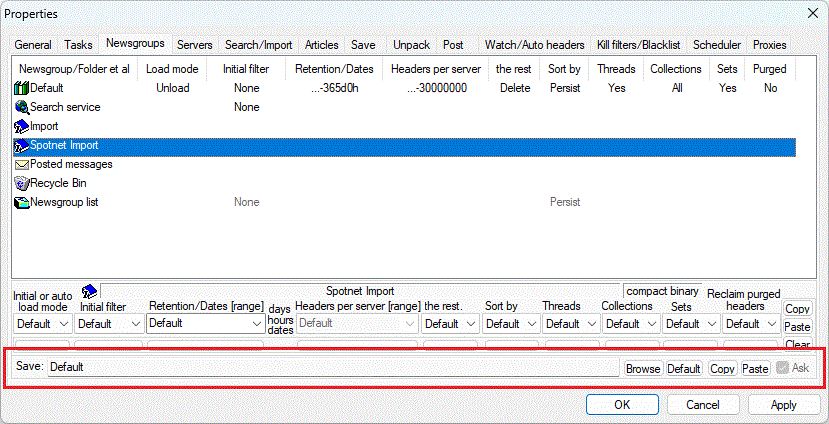Select the Newsgroup list icon
Viewport: 829px width, 424px height.
pyautogui.click(x=21, y=202)
